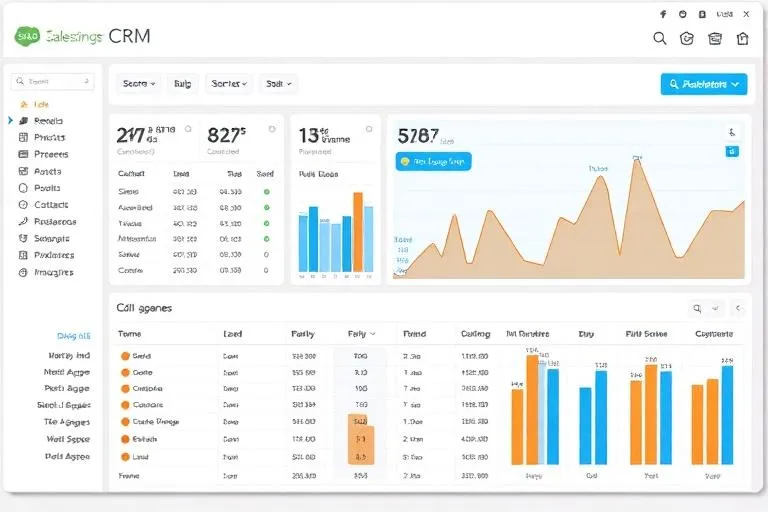Toggle green status dot in the Sieao row
The image size is (768, 512).
[x=266, y=192]
